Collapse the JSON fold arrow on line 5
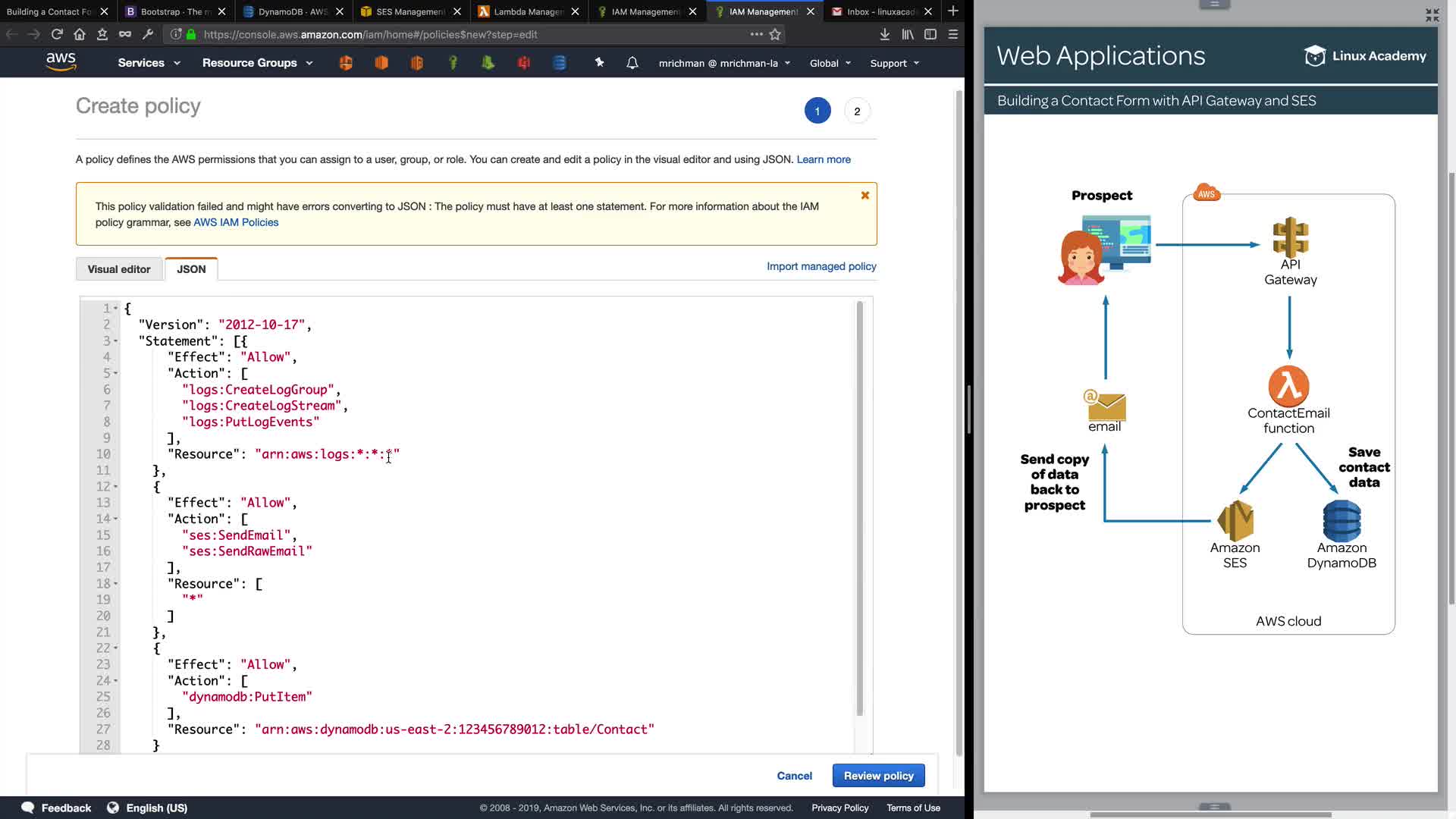This screenshot has width=1456, height=819. pos(116,373)
